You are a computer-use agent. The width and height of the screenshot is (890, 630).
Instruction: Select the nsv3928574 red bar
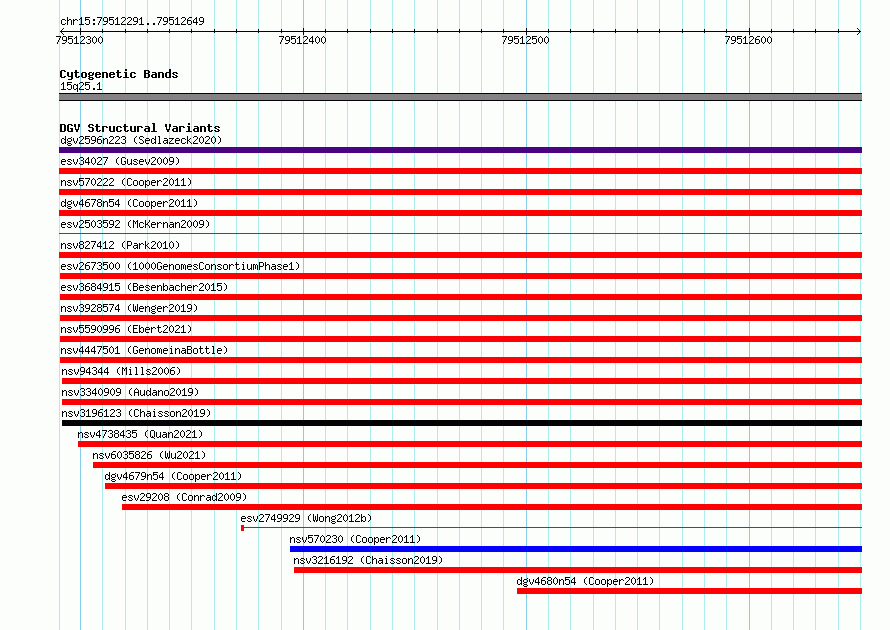(460, 318)
